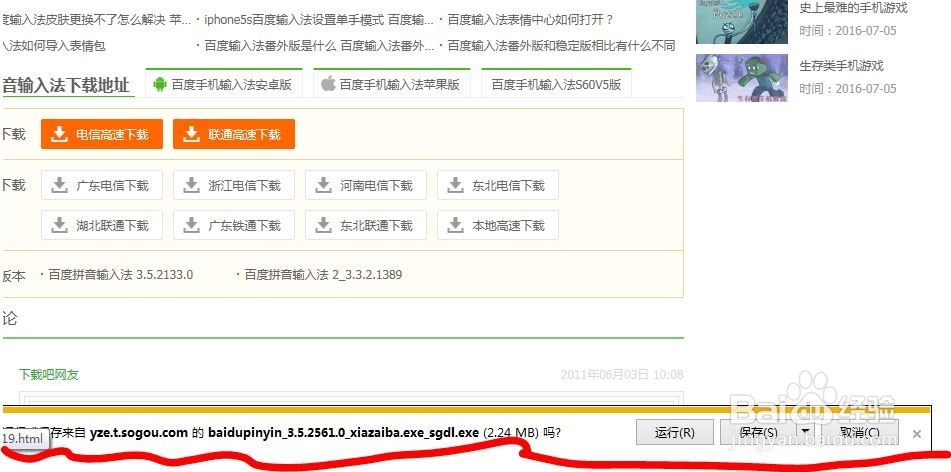Click download icon beside 河南电信下载

coord(323,185)
